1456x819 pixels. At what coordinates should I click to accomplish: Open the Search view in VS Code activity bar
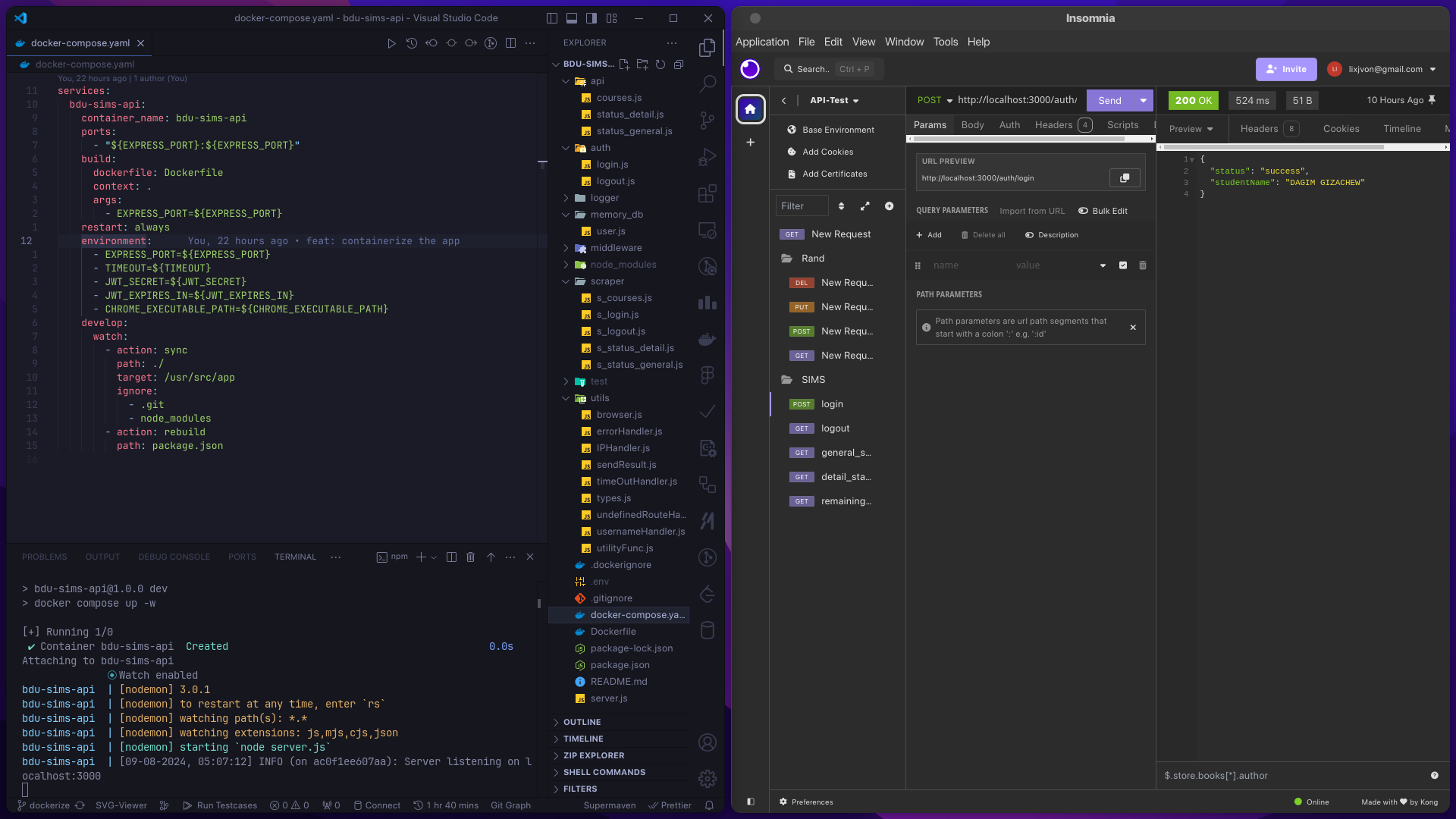point(707,83)
